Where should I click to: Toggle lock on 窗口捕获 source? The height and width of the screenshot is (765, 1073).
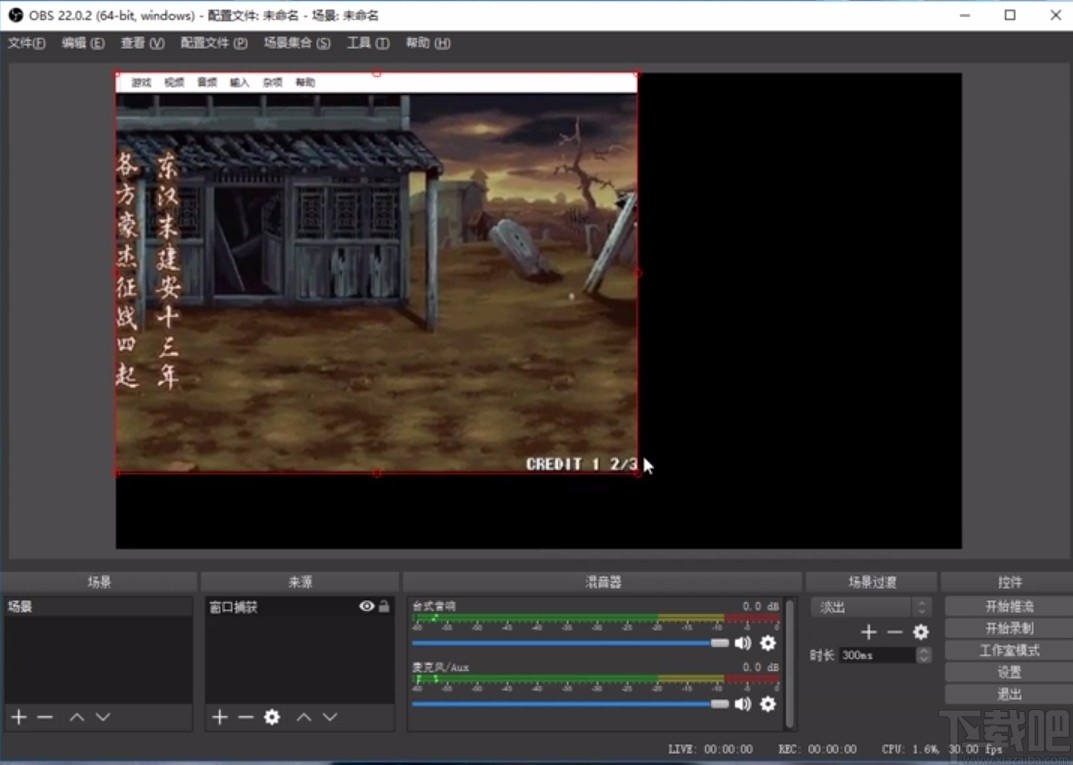pos(384,606)
